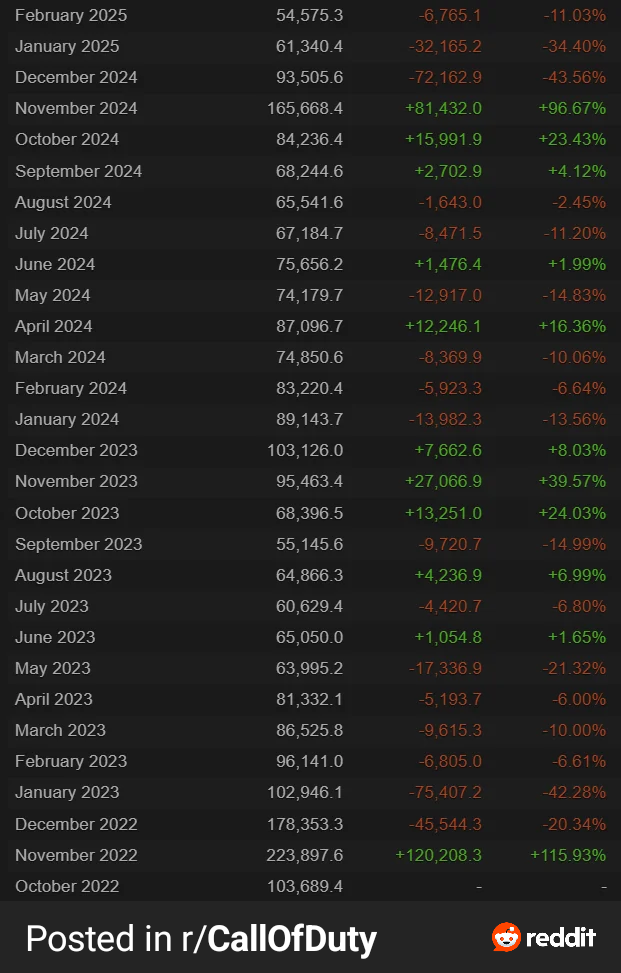Click the +81,432.0 gain value
The width and height of the screenshot is (621, 973).
444,109
